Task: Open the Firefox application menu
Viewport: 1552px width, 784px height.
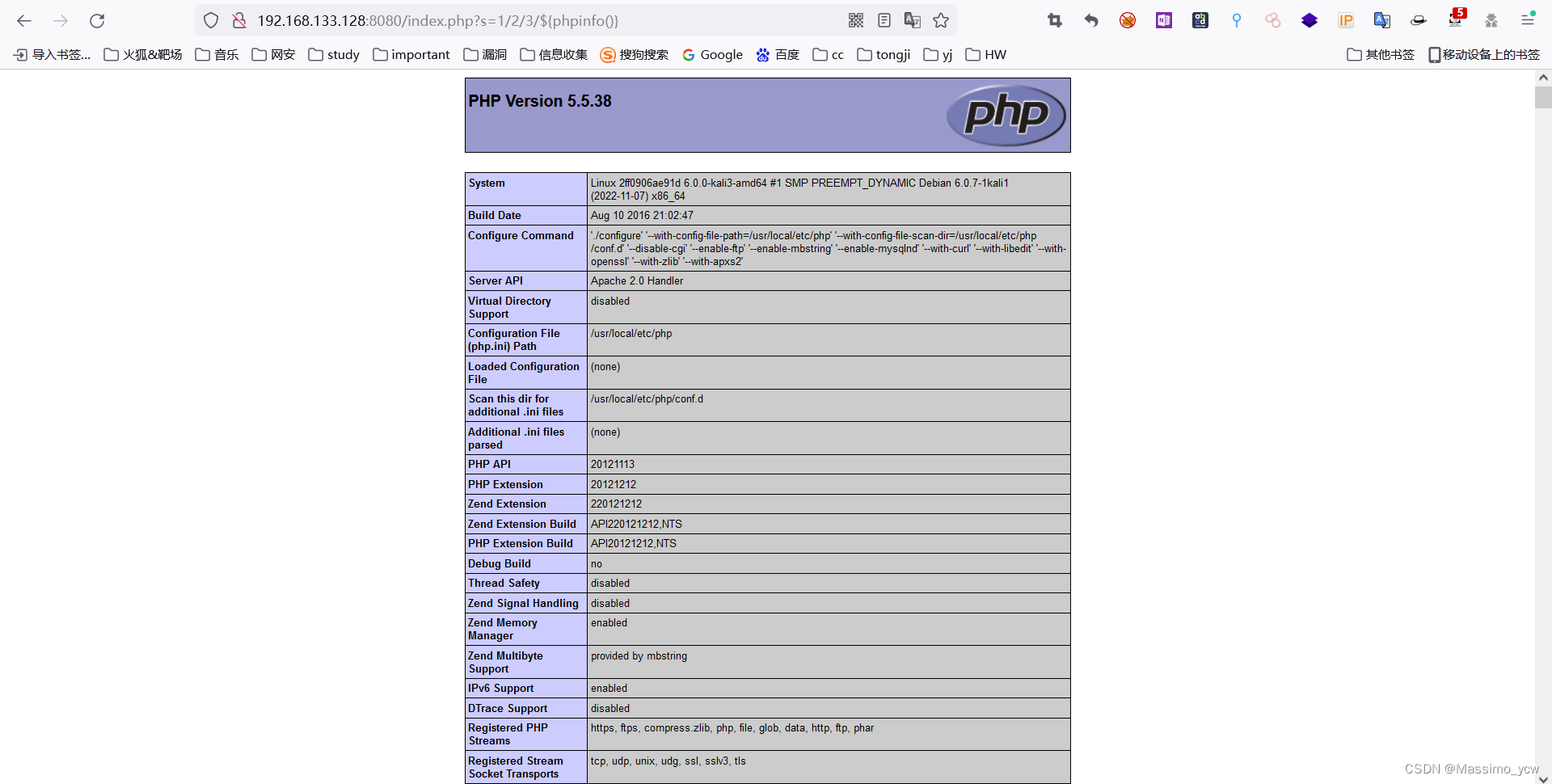Action: [x=1528, y=21]
